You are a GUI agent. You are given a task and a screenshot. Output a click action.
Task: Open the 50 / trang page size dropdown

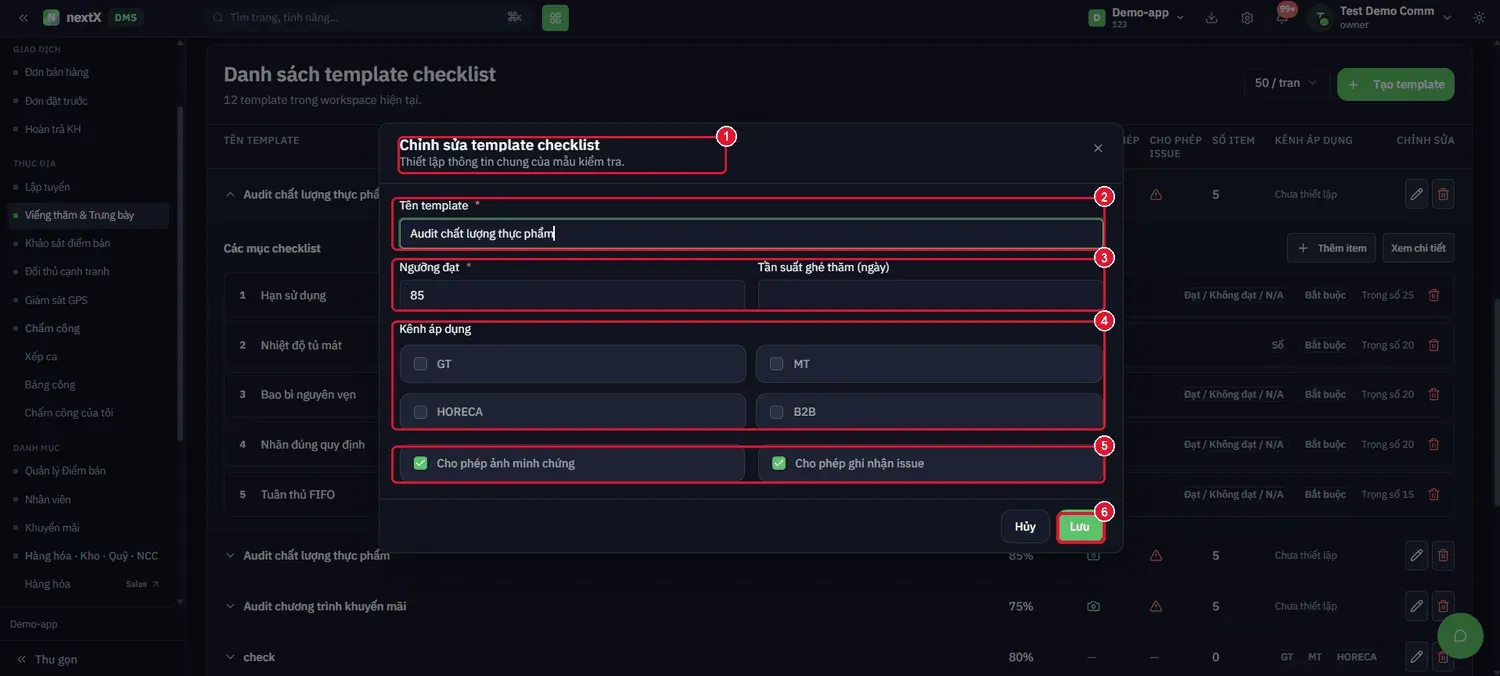click(x=1286, y=83)
